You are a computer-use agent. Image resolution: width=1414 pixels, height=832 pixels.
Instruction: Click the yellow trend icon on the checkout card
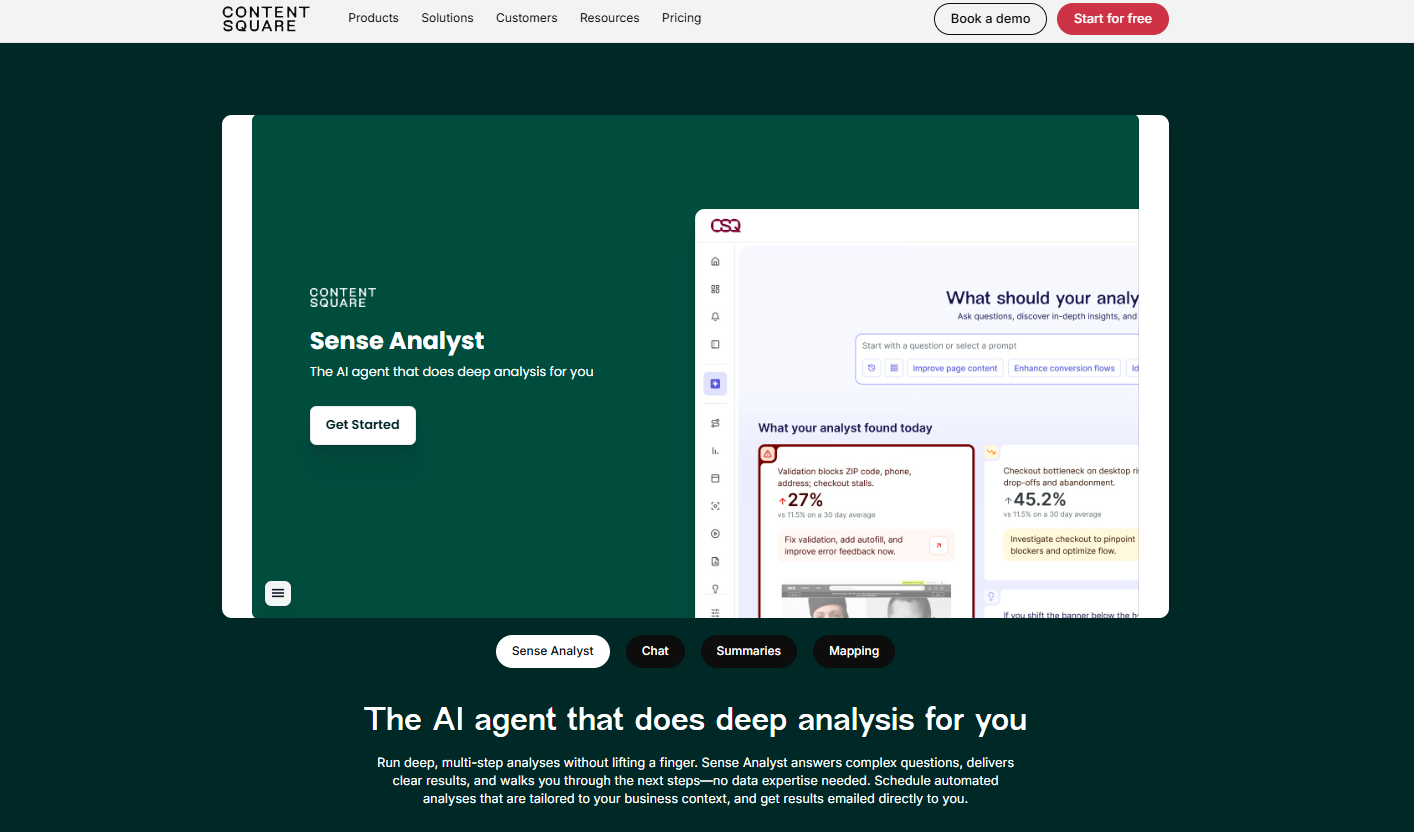coord(992,453)
